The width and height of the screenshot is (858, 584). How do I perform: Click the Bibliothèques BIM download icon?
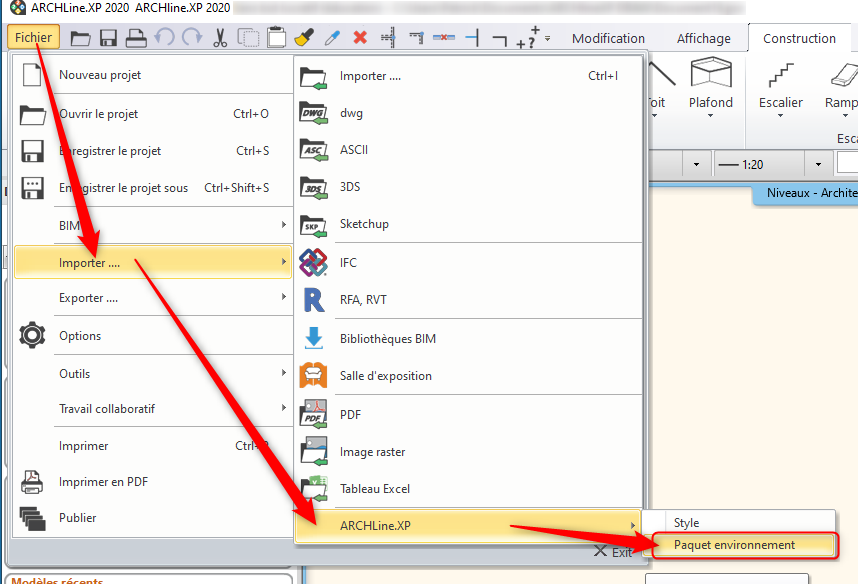pos(314,338)
